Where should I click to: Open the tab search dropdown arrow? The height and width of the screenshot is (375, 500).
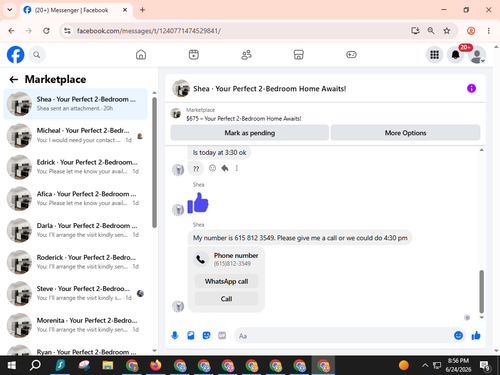[10, 10]
